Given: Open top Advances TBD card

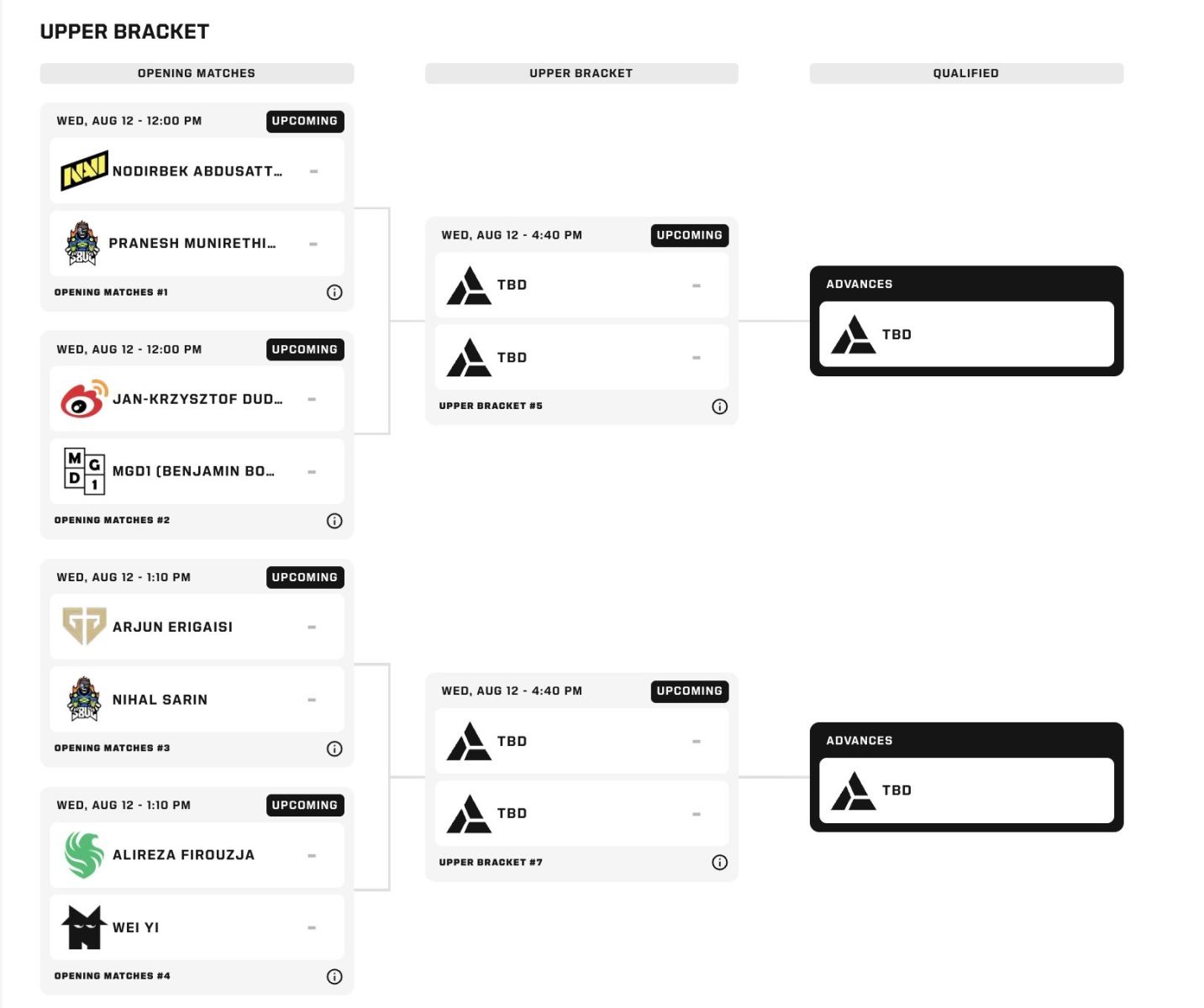Looking at the screenshot, I should click(966, 334).
